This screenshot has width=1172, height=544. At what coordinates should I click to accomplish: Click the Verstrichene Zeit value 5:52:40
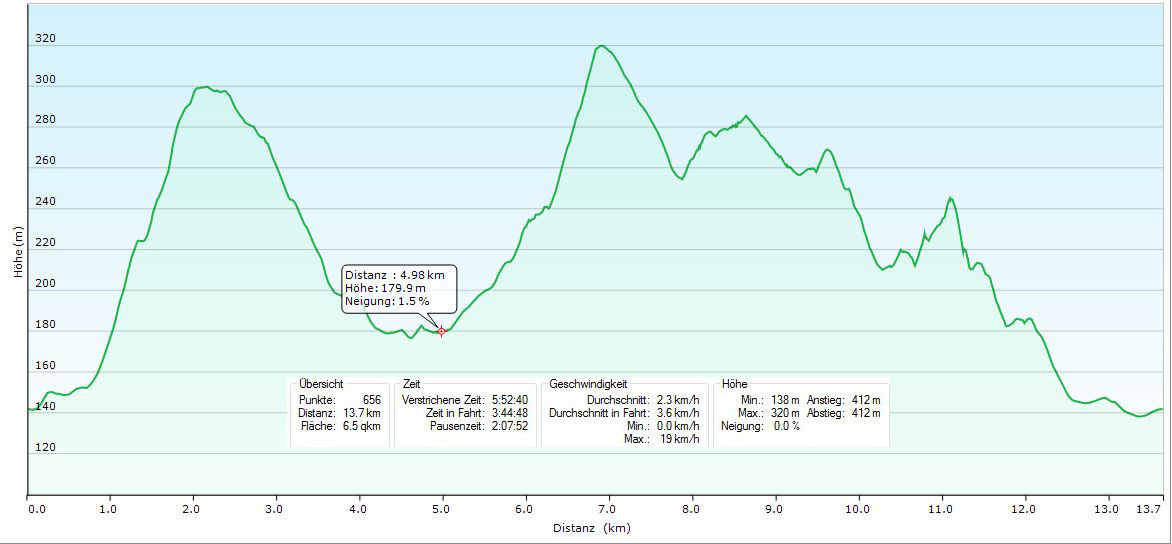509,400
